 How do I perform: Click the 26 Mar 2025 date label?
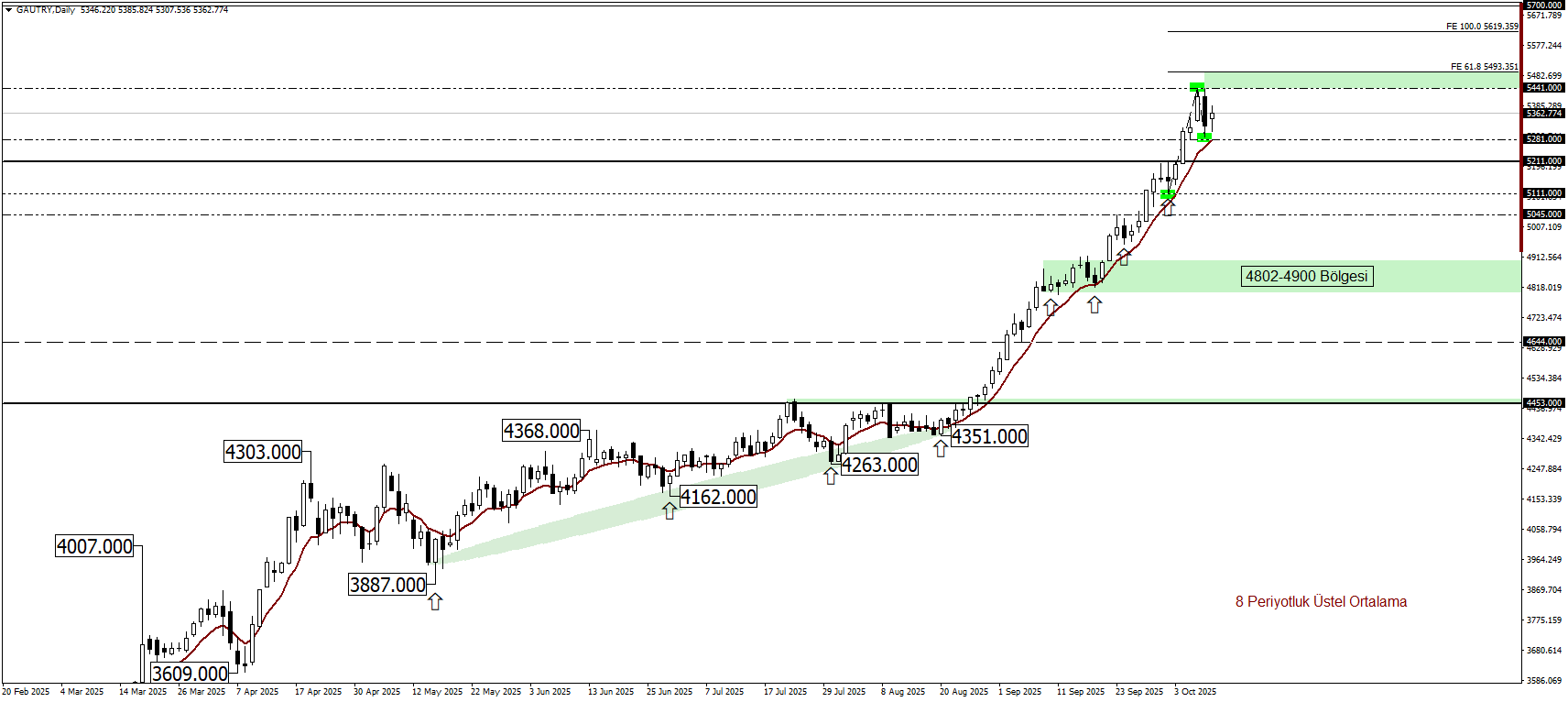(x=201, y=692)
